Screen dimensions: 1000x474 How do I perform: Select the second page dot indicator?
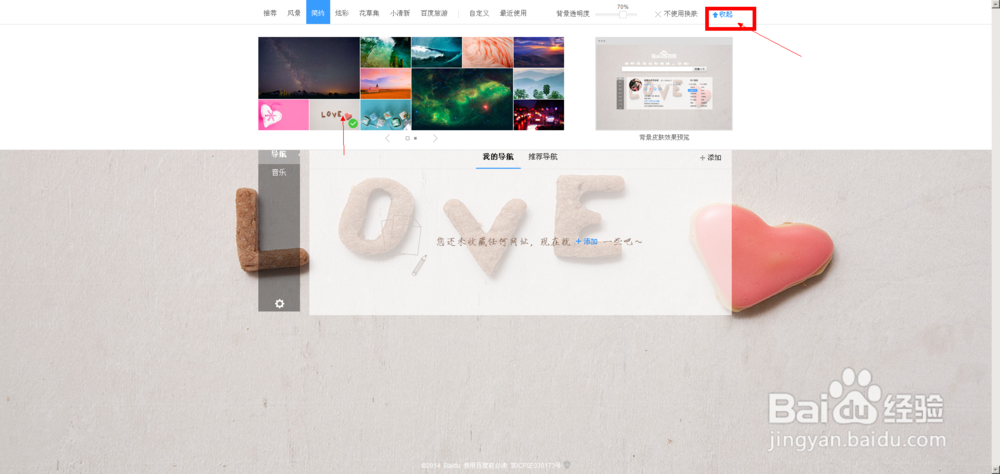click(x=415, y=138)
